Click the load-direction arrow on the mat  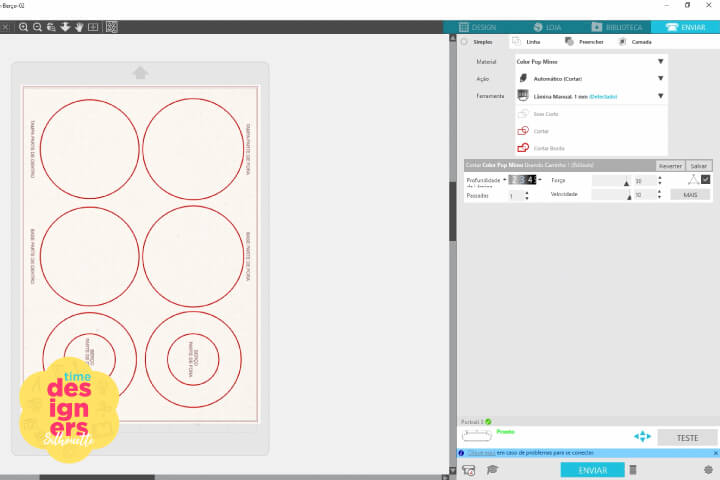140,73
